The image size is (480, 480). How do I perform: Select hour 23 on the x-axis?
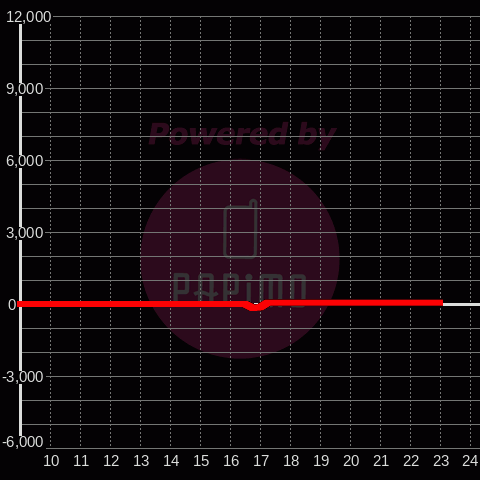(441, 461)
